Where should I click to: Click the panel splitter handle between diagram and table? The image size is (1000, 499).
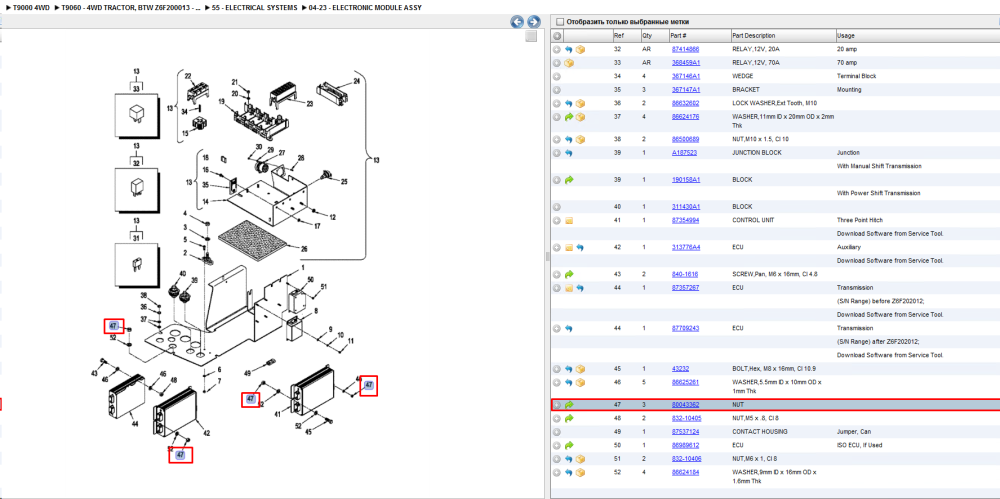coord(546,257)
